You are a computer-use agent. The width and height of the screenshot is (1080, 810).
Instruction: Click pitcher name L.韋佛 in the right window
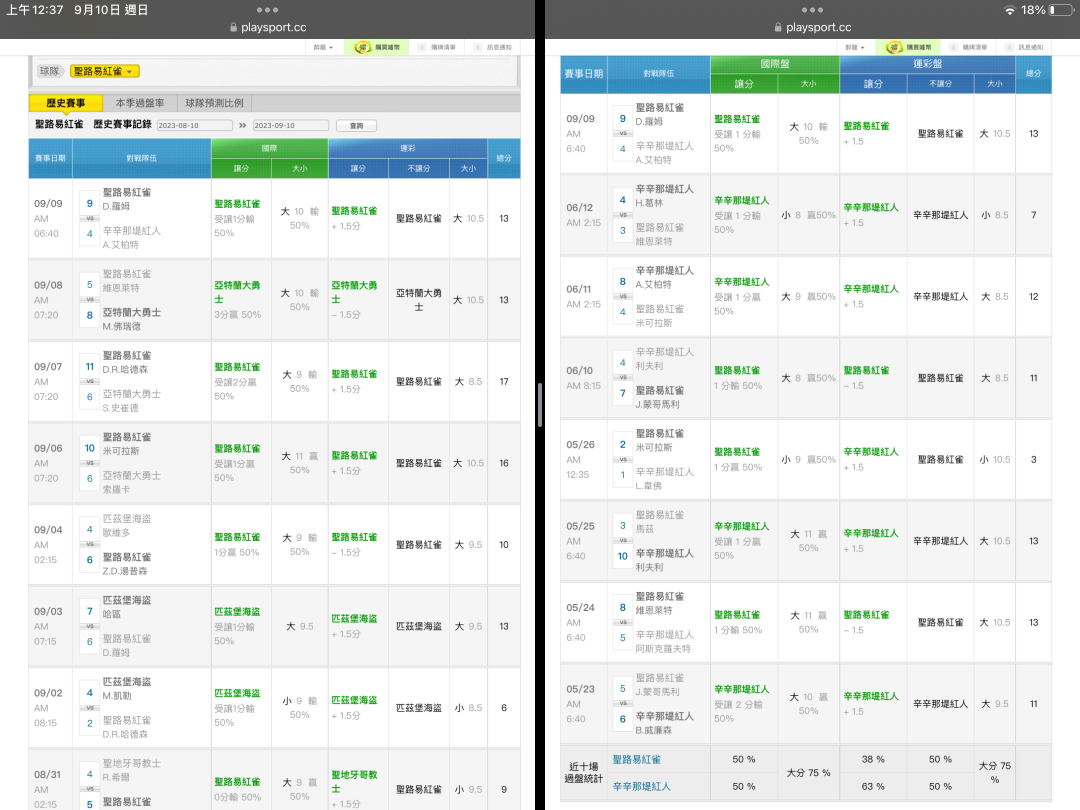coord(648,486)
